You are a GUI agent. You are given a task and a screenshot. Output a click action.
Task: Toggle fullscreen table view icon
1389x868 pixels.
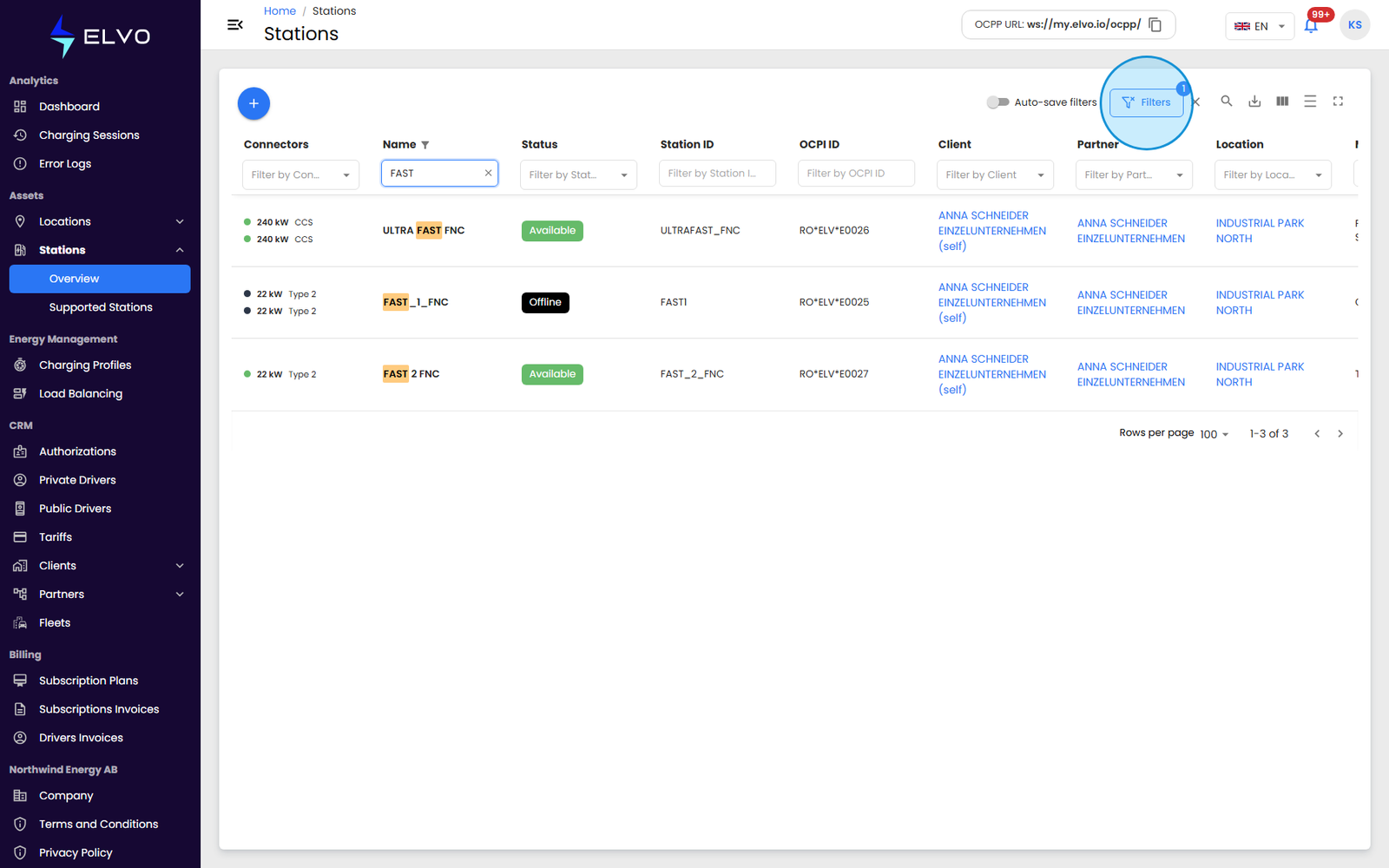1338,102
